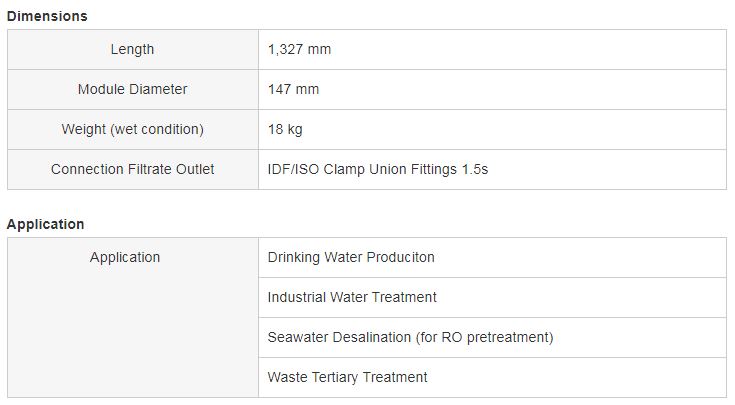Image resolution: width=735 pixels, height=405 pixels.
Task: Click the Dimensions section heading
Action: [x=47, y=16]
